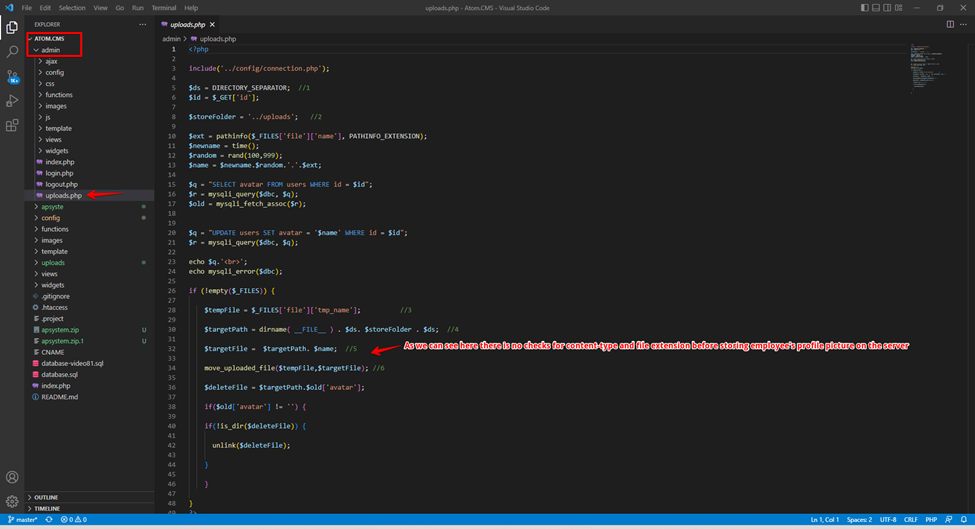975x529 pixels.
Task: Open logout.php in the explorer
Action: click(89, 184)
